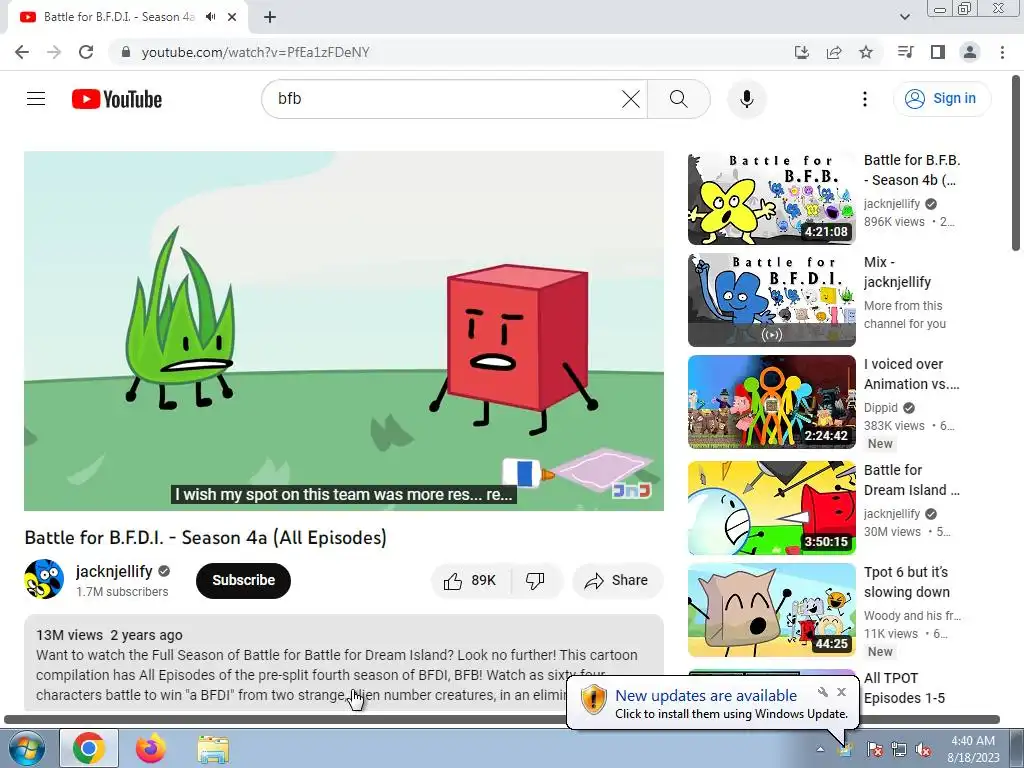Open Battle for B.F.B. Season 4b thumbnail

tap(771, 199)
